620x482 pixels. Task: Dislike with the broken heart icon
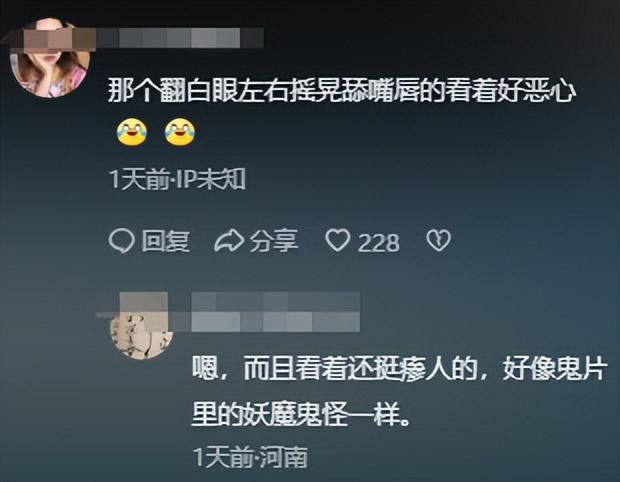point(439,240)
